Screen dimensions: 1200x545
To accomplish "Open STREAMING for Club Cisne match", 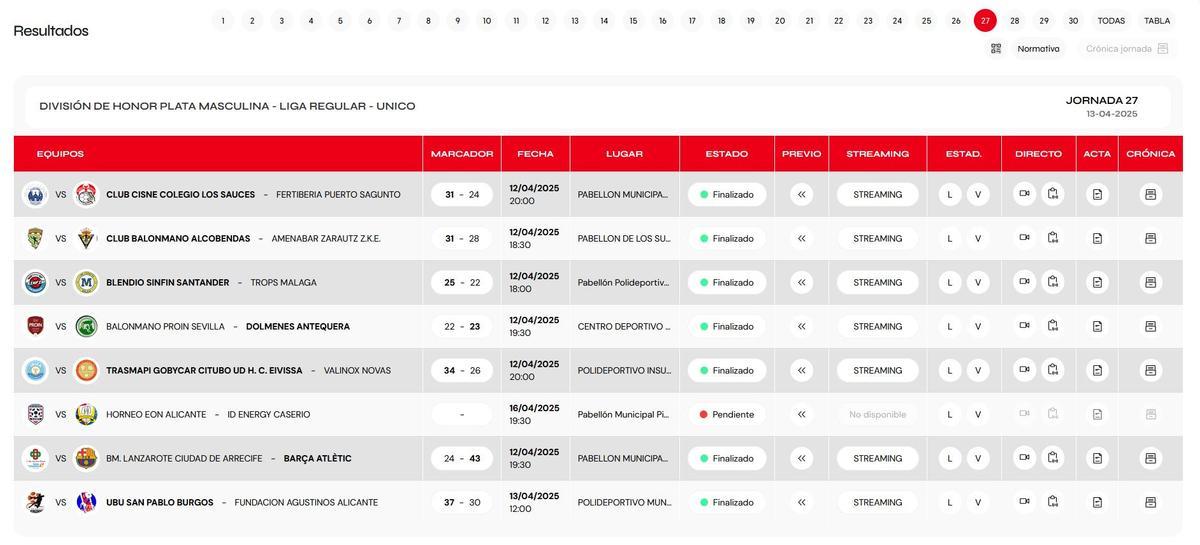I will (x=877, y=194).
